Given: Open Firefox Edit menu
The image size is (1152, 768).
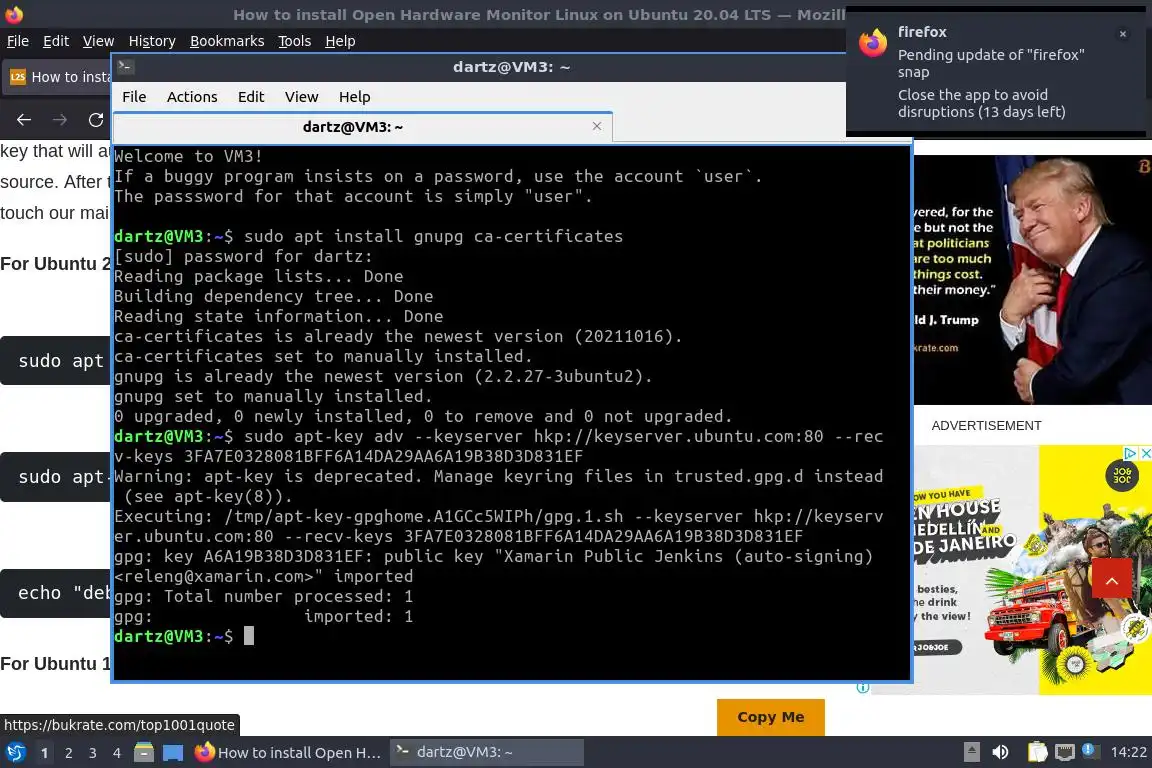Looking at the screenshot, I should [x=56, y=41].
